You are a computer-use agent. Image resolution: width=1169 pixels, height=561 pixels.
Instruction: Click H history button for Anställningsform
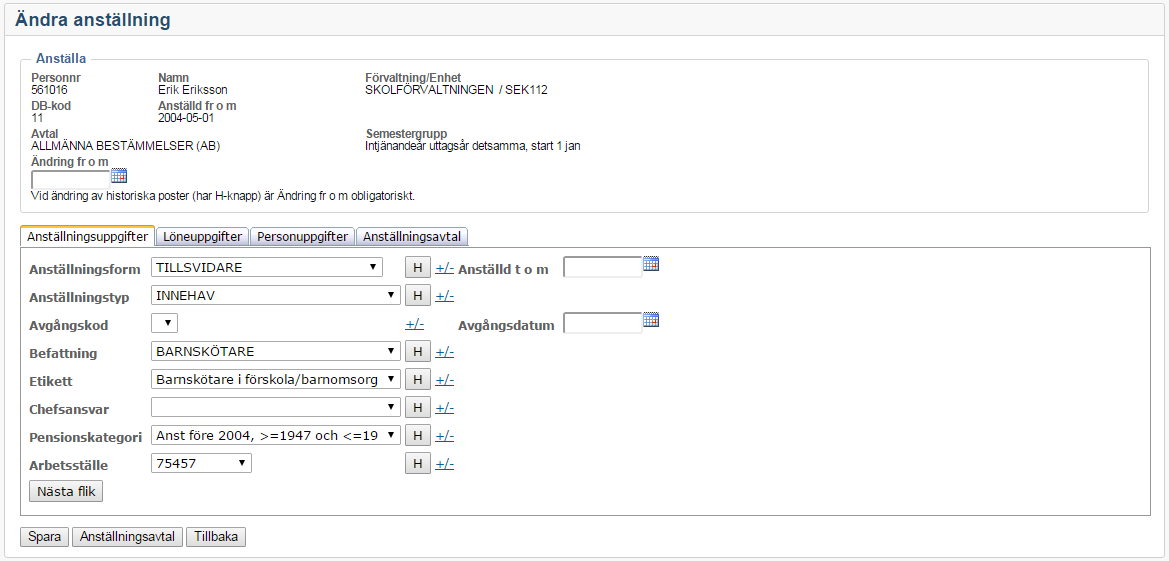coord(418,268)
